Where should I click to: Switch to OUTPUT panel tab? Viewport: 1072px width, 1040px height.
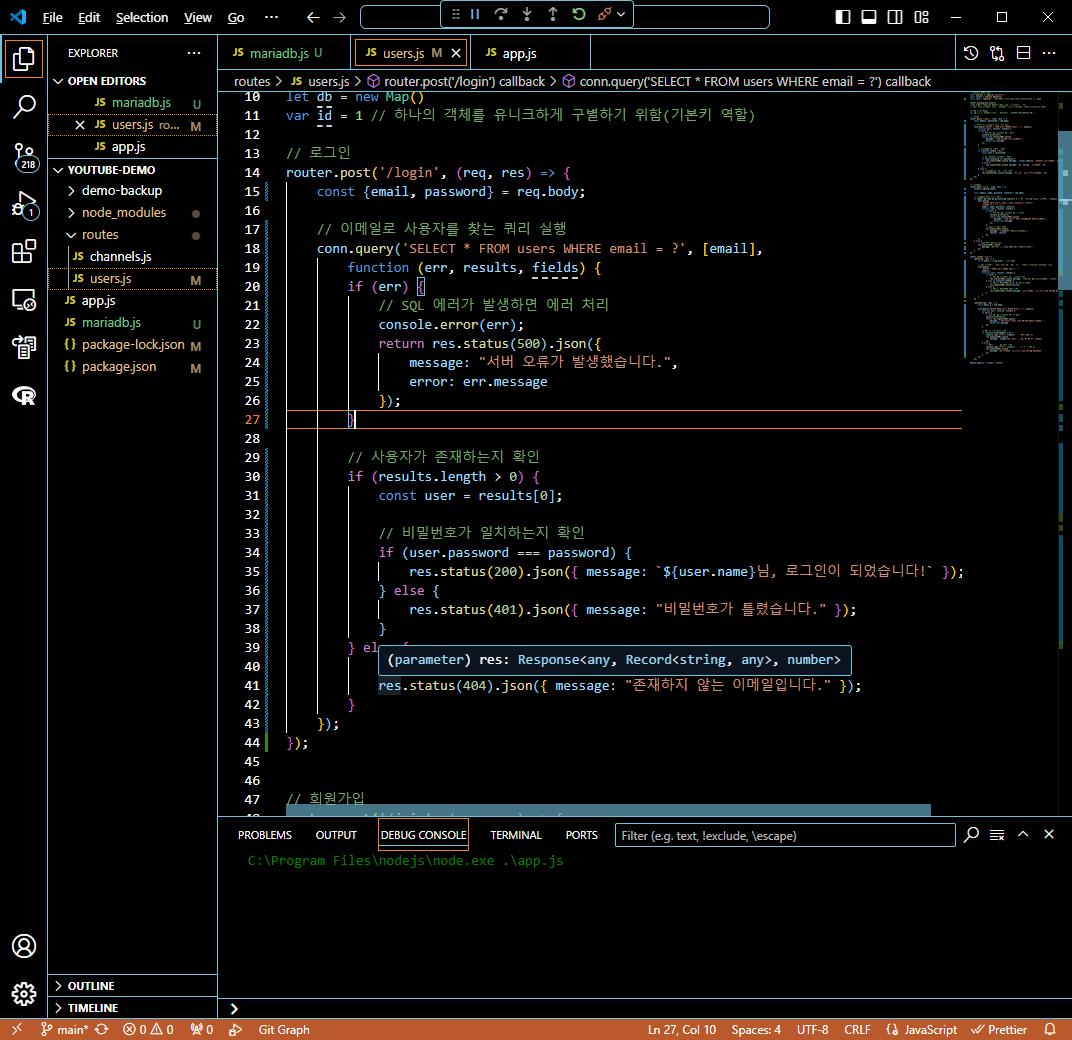click(336, 835)
